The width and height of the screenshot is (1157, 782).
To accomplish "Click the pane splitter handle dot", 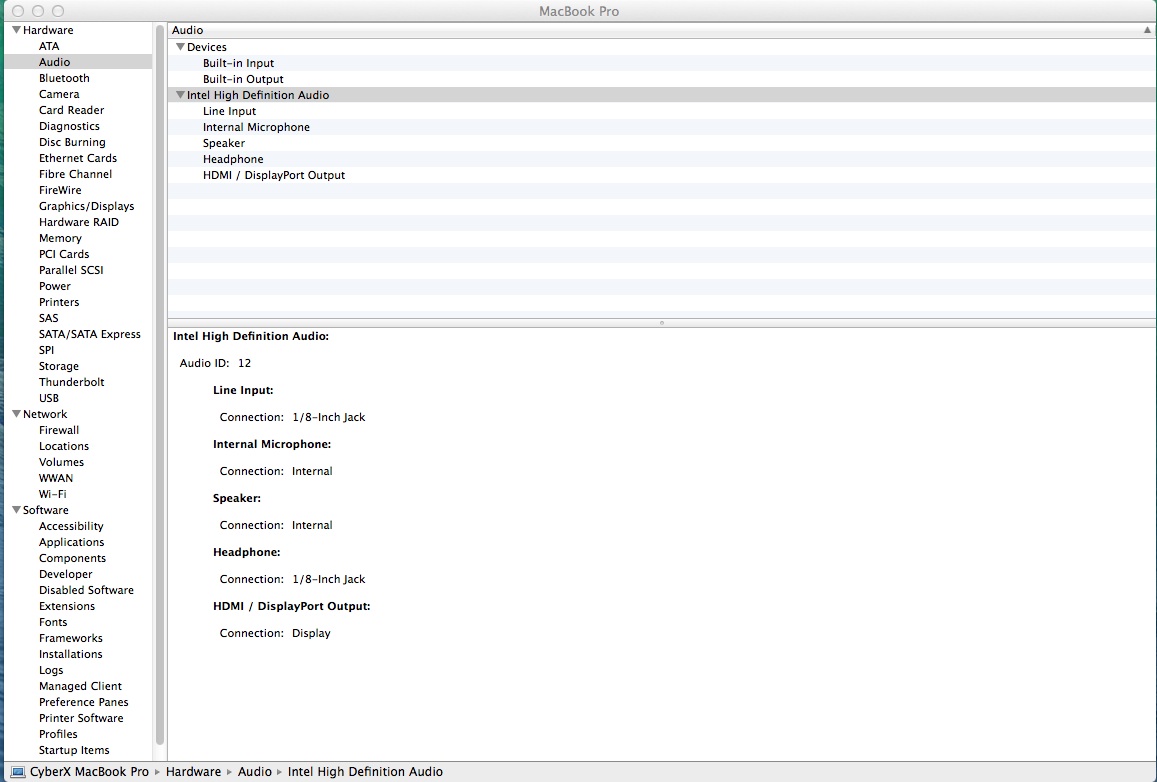I will click(661, 323).
